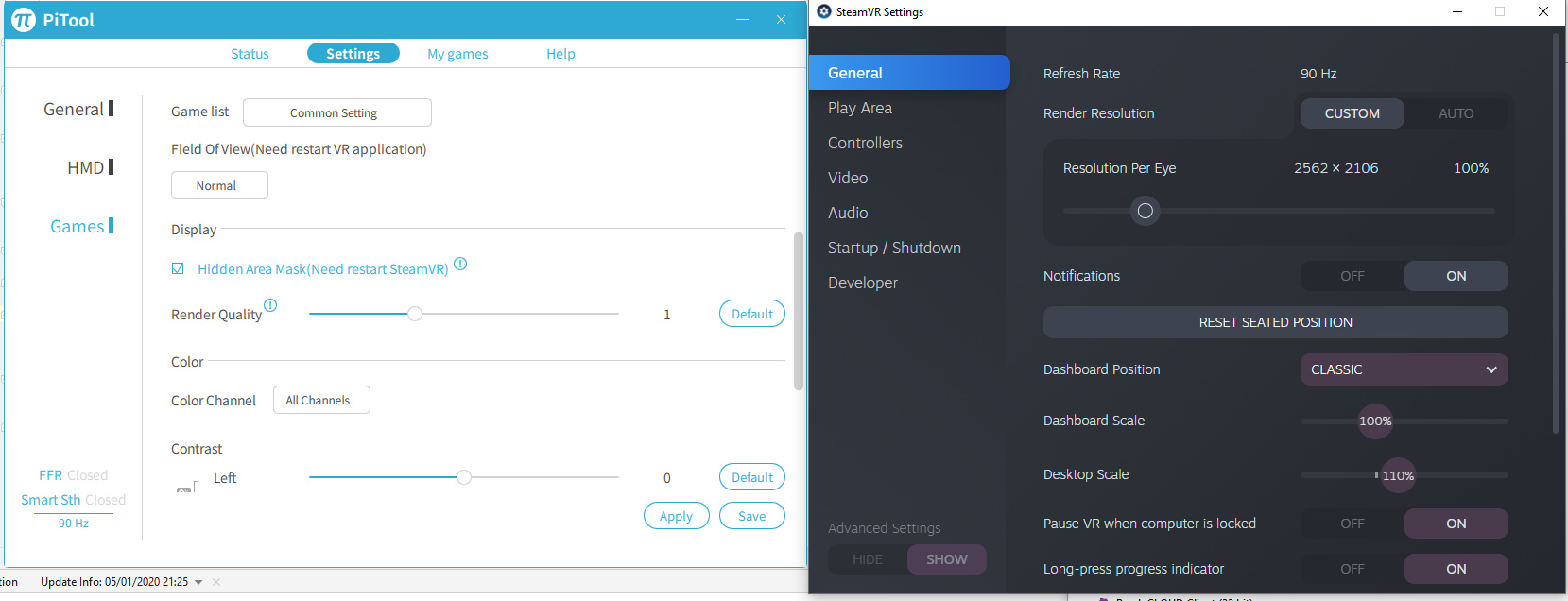The width and height of the screenshot is (1568, 601).
Task: Click the 2562 × 2106 resolution value
Action: [1336, 168]
